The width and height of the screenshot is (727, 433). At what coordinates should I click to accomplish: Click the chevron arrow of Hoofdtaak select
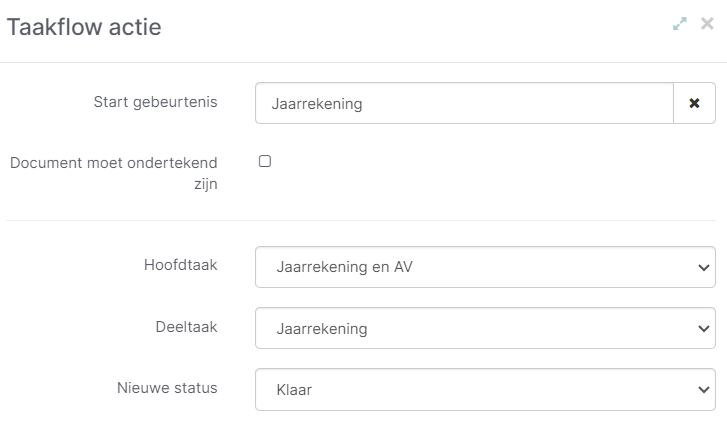coord(700,268)
